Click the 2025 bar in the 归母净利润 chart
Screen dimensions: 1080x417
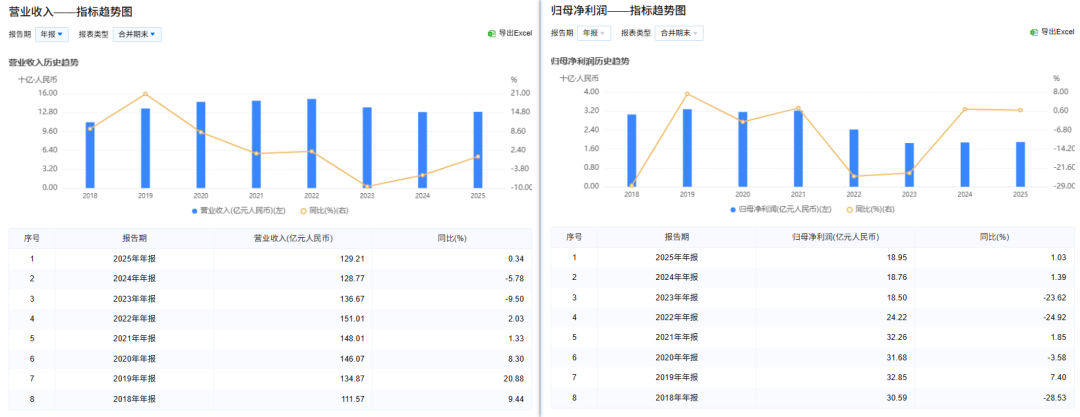pyautogui.click(x=1020, y=164)
